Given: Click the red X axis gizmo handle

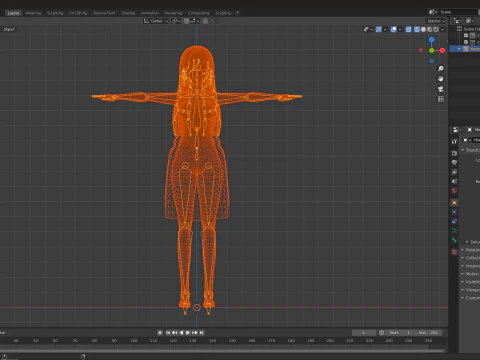Looking at the screenshot, I should pos(442,50).
